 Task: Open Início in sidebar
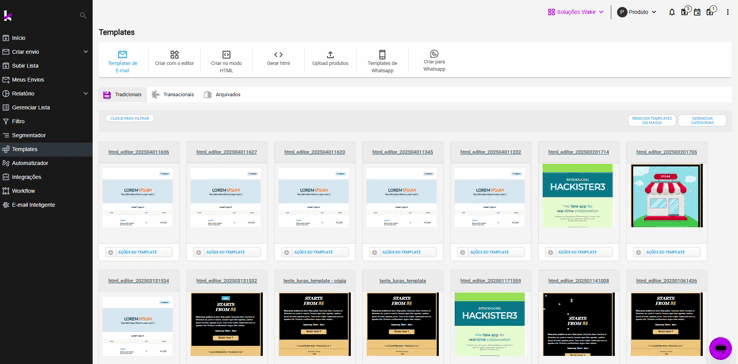click(46, 38)
